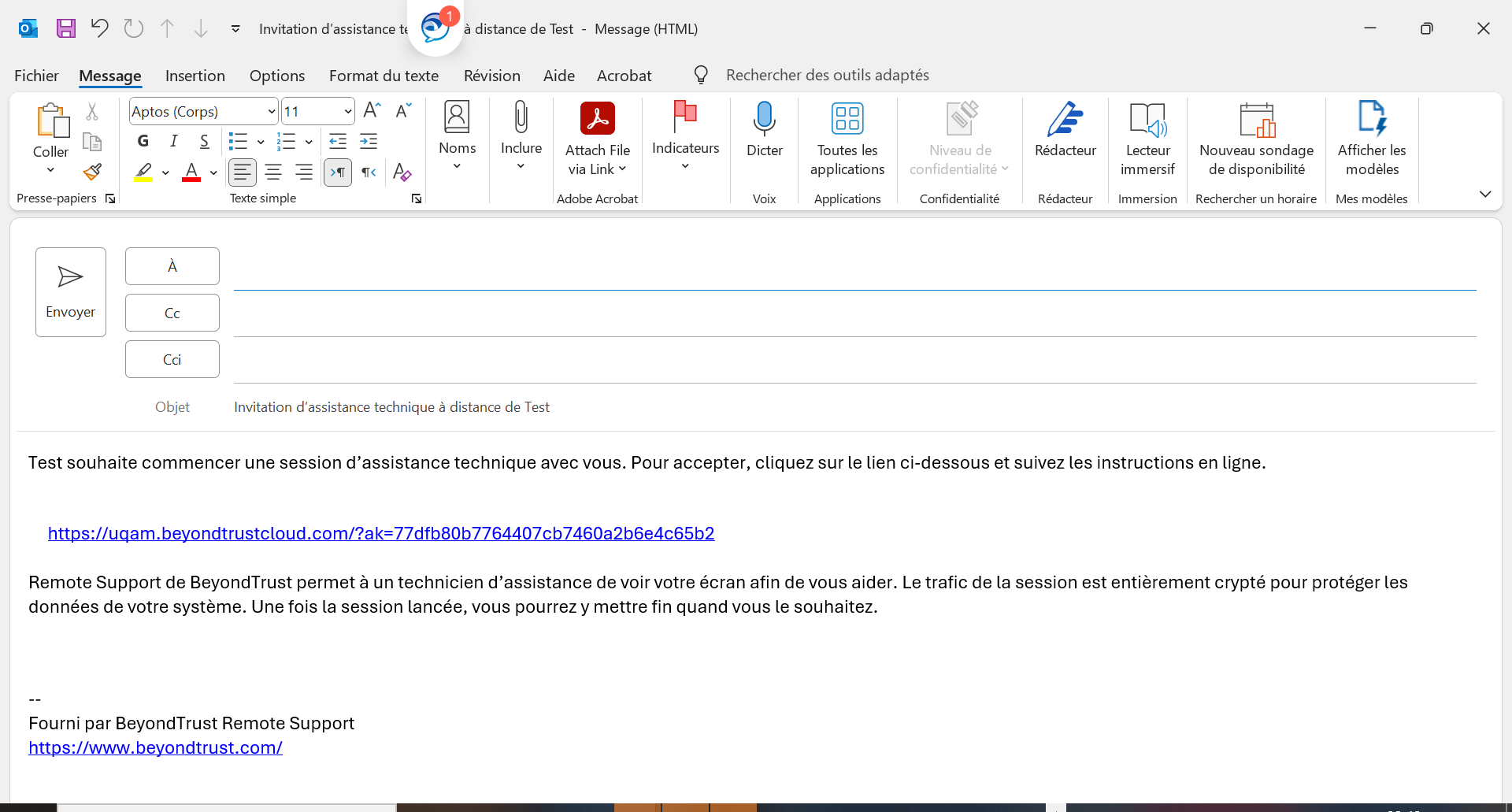Screen dimensions: 1512x812
Task: Open the Aptos (Corps) font dropdown
Action: tap(271, 111)
